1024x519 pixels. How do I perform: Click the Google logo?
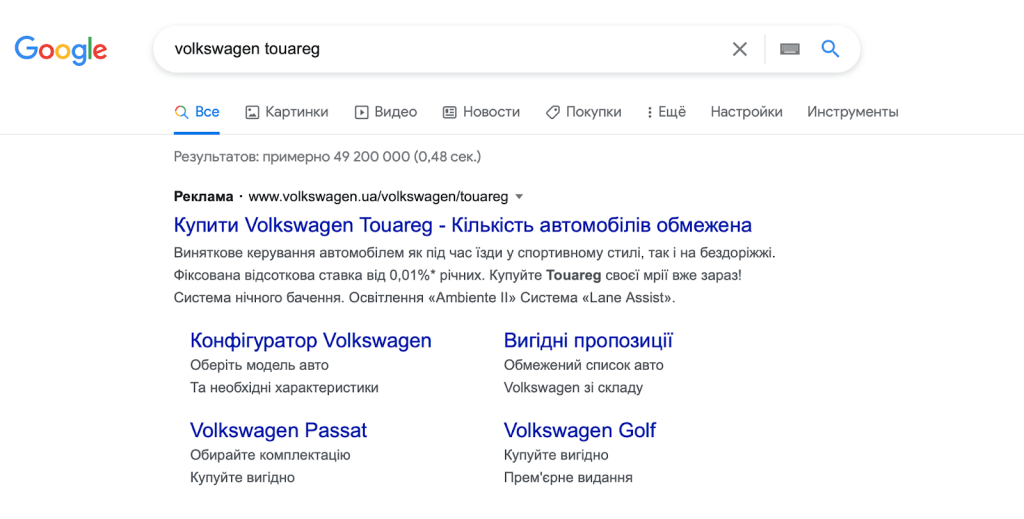click(x=61, y=50)
